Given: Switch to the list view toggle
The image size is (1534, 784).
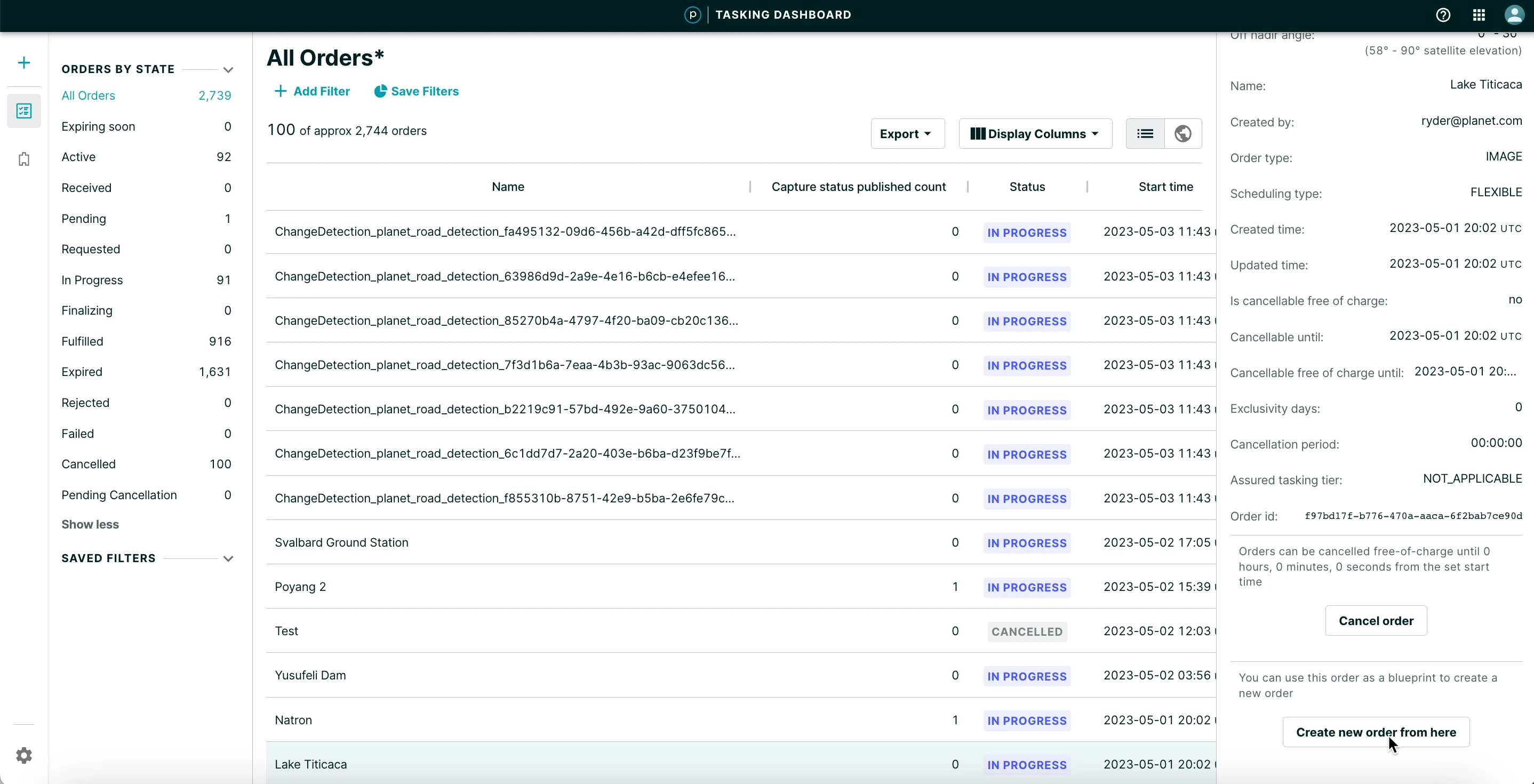Looking at the screenshot, I should click(x=1145, y=133).
